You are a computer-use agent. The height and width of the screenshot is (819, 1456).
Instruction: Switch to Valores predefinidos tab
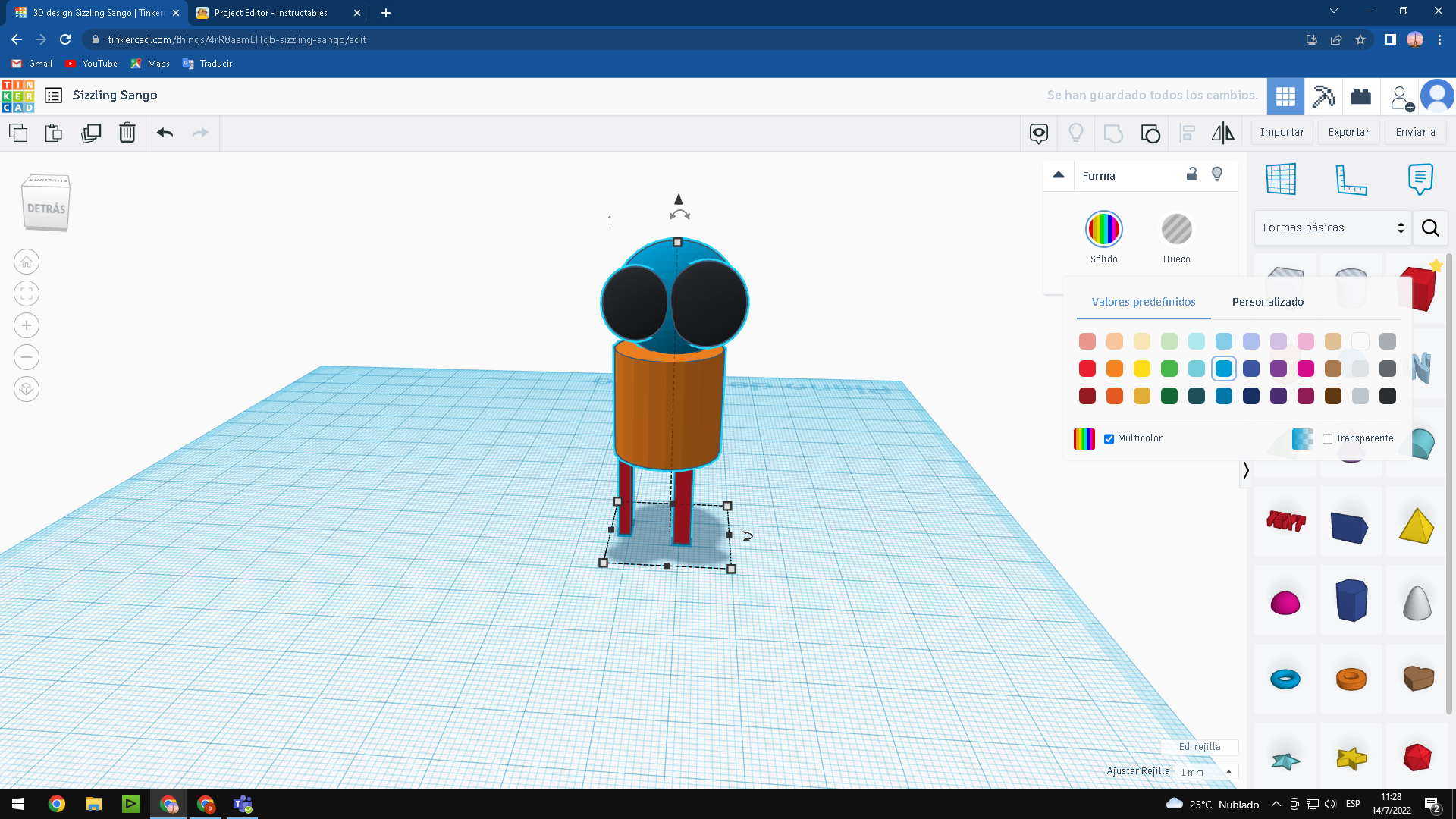pos(1144,302)
